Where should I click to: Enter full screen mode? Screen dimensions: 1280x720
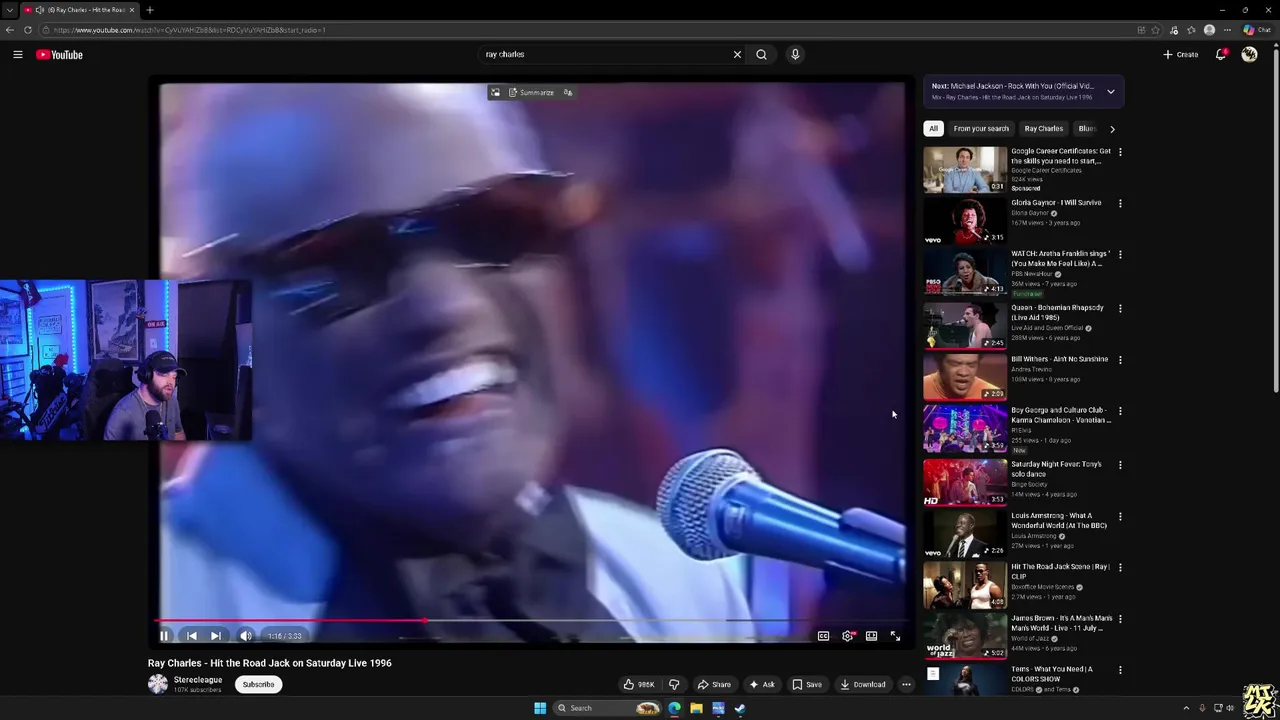click(896, 636)
